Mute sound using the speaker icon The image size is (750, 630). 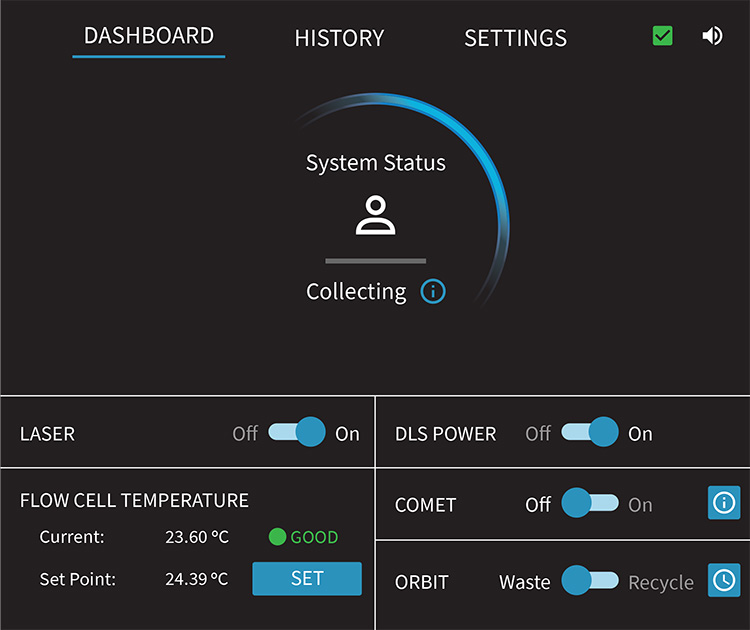coord(712,36)
